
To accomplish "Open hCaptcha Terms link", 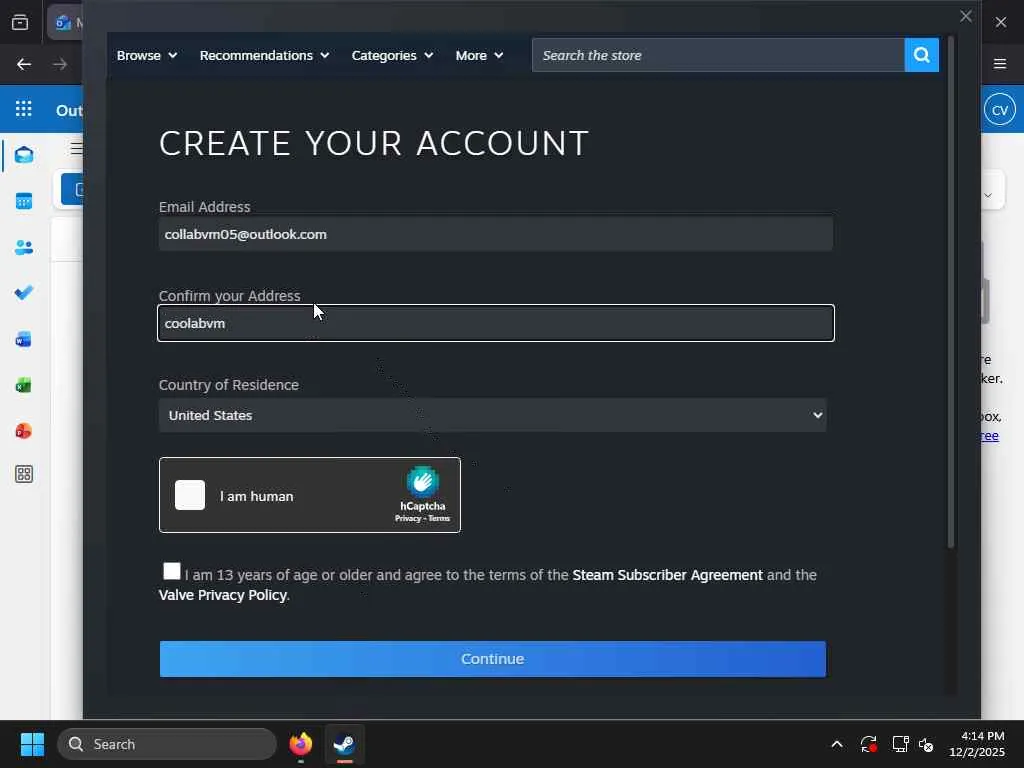I will pos(439,519).
